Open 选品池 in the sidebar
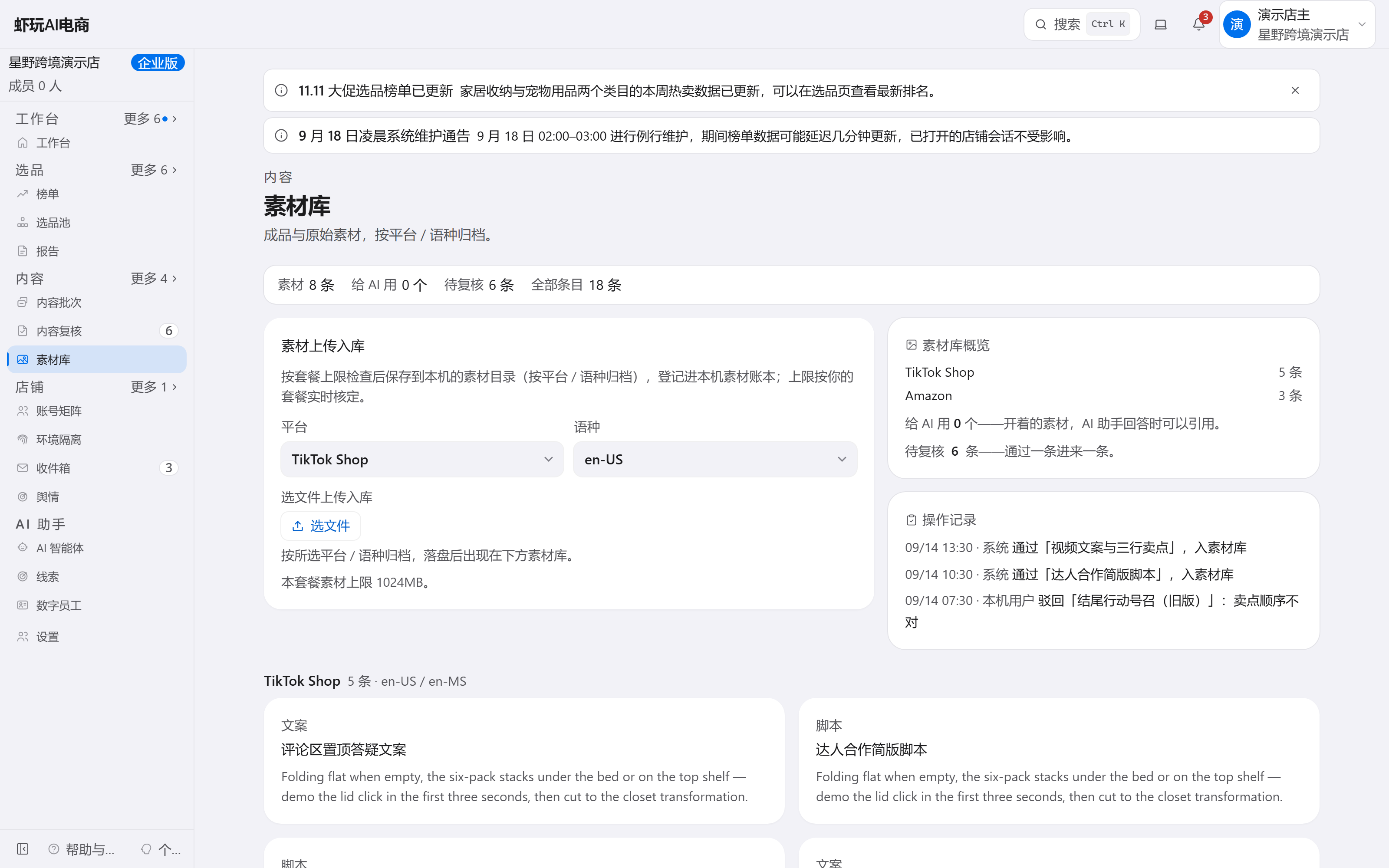1389x868 pixels. click(96, 223)
